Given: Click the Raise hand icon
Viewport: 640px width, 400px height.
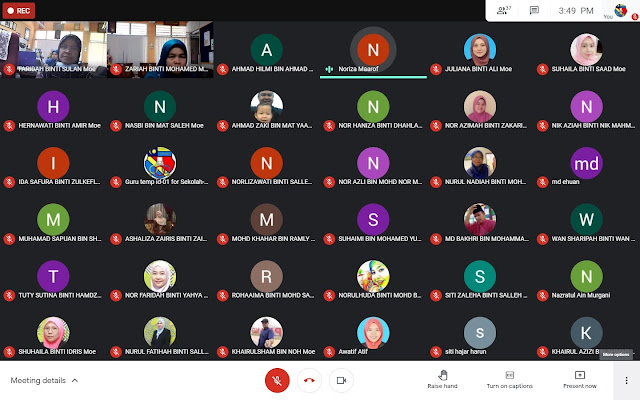Looking at the screenshot, I should point(443,375).
